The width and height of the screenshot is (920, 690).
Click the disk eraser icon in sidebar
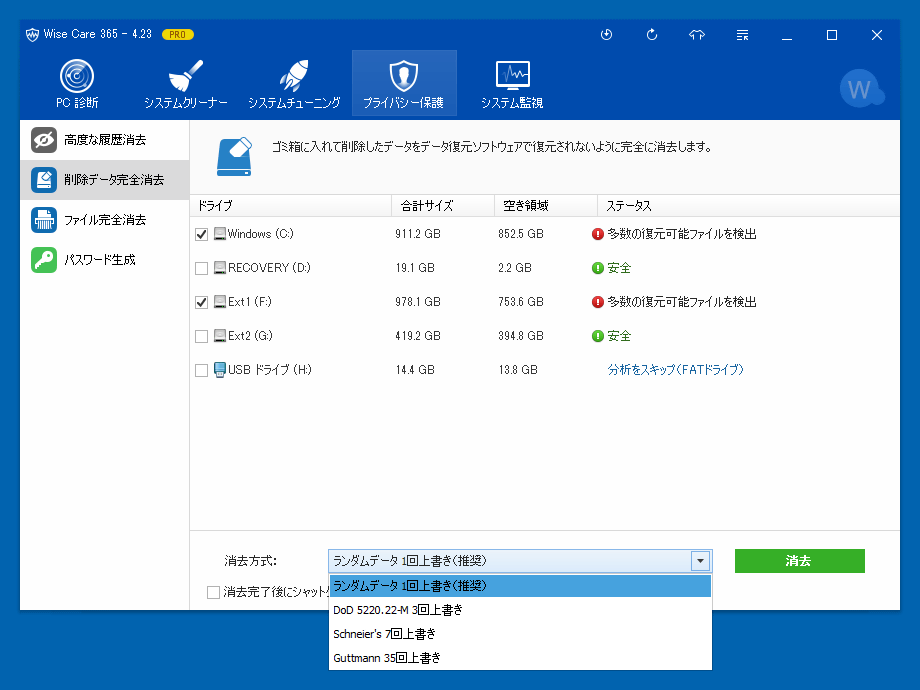[44, 180]
